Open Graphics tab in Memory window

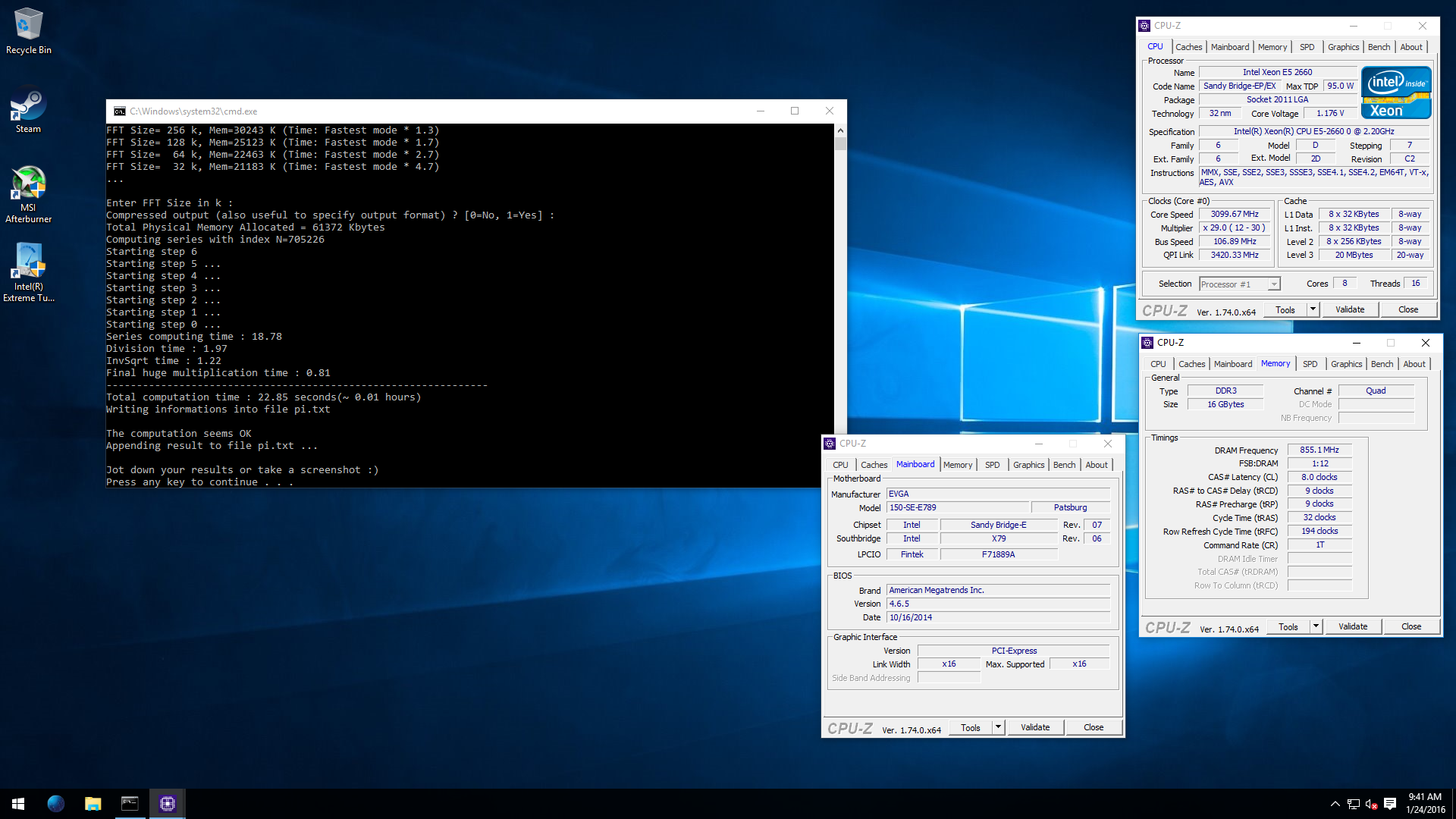click(x=1346, y=364)
